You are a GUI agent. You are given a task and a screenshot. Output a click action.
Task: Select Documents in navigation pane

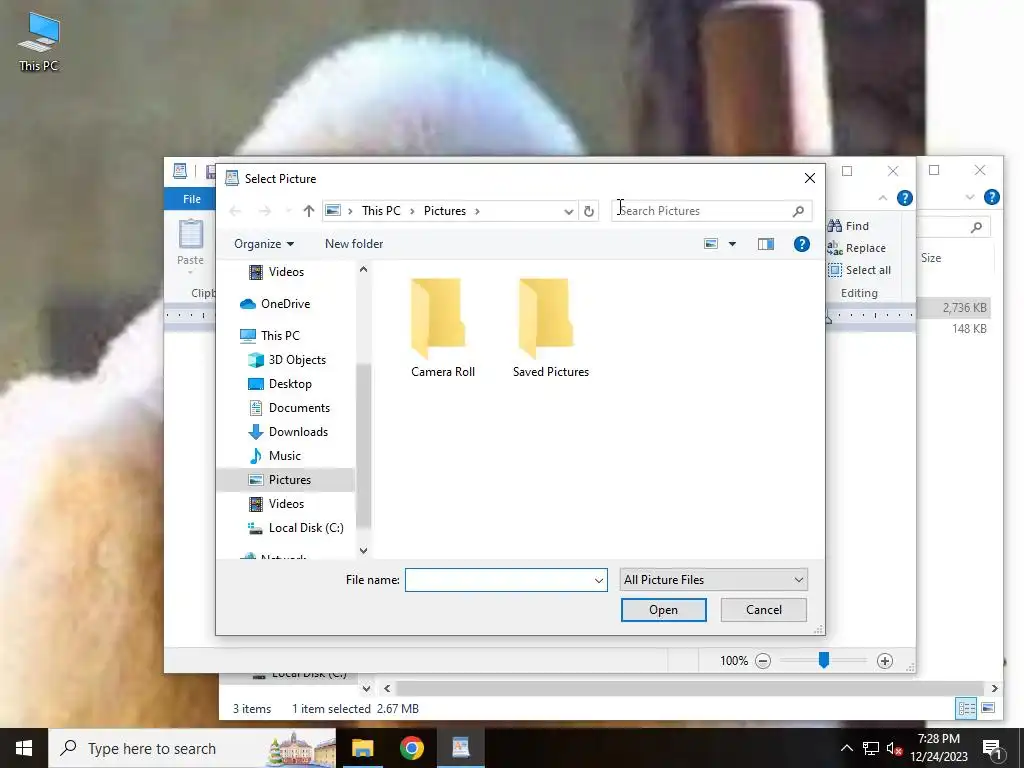point(299,408)
